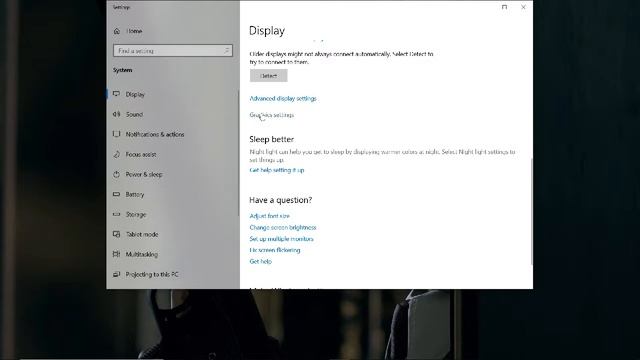The width and height of the screenshot is (640, 360).
Task: Click the Multitasking icon
Action: [x=116, y=254]
